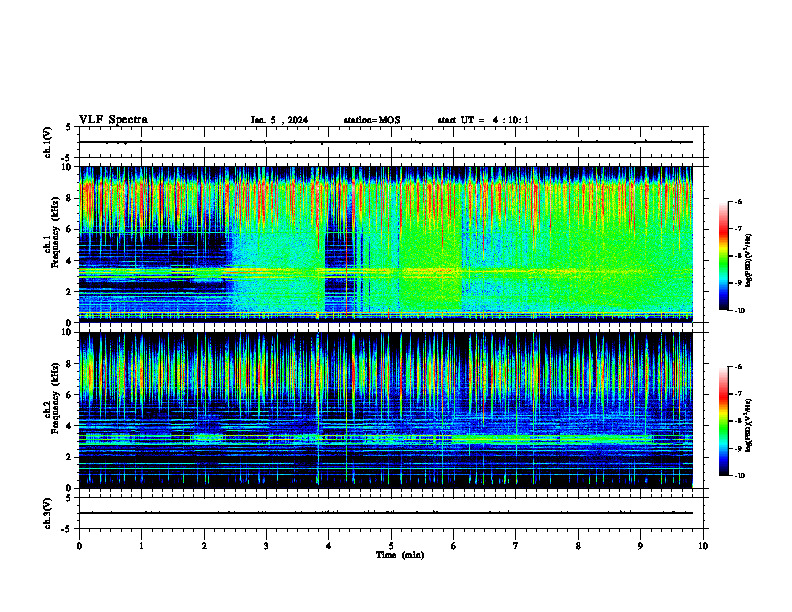Click the ch.1 "Frequency (kHz)" axis label
Image resolution: width=792 pixels, height=612 pixels.
(x=56, y=233)
